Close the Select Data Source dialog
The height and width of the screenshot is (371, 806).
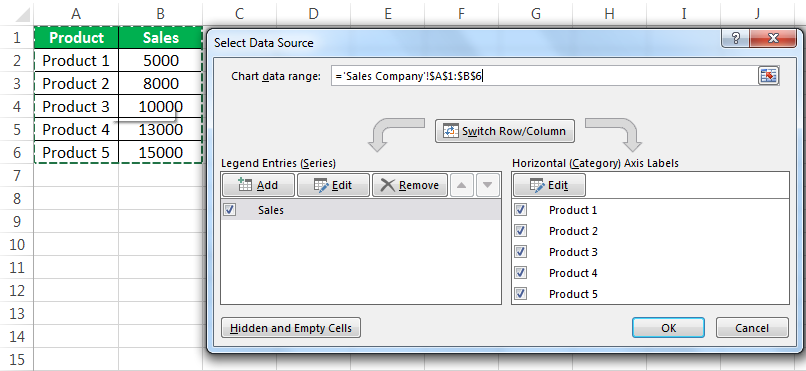[x=773, y=39]
